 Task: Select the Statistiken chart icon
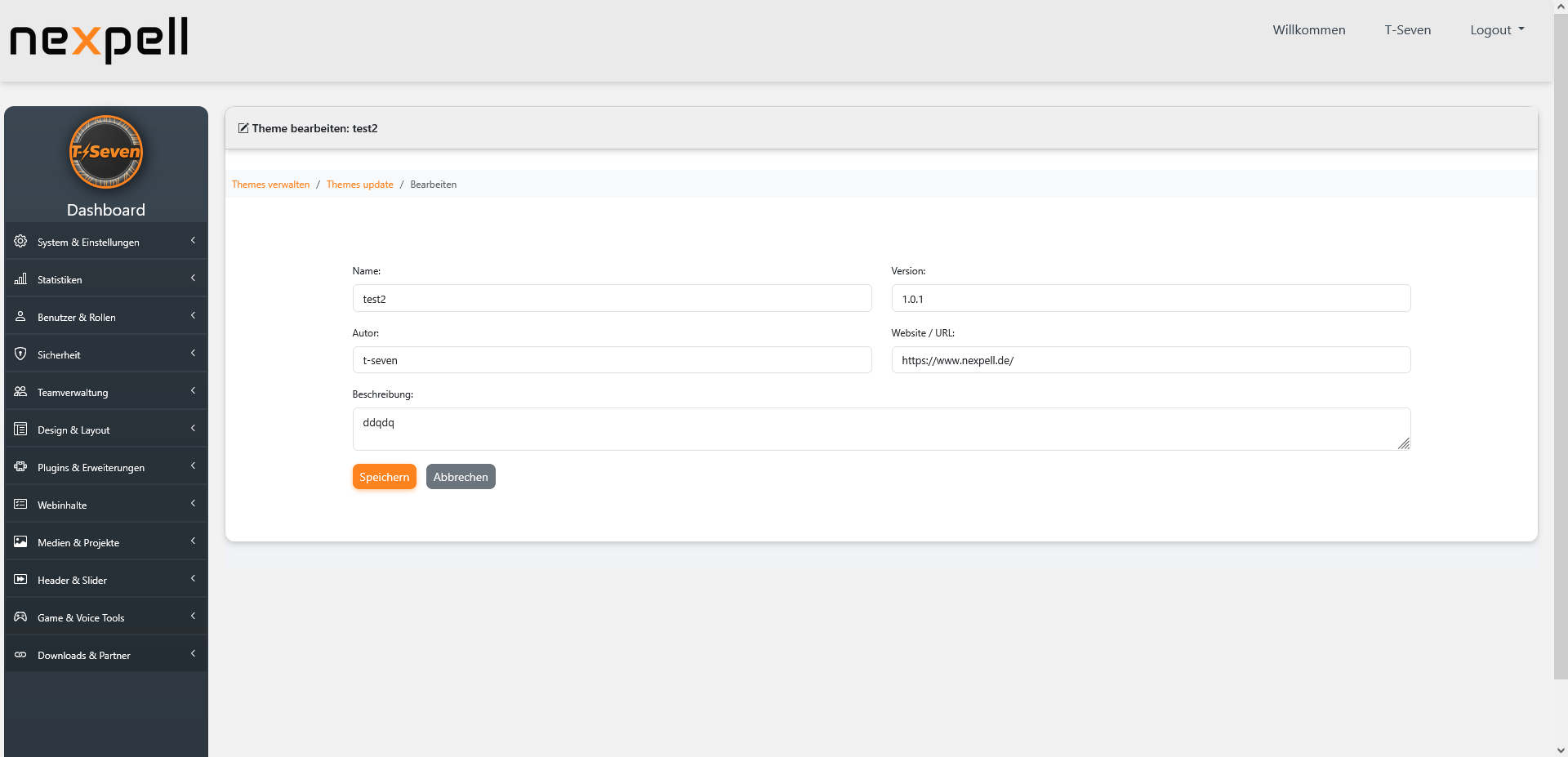click(x=20, y=278)
